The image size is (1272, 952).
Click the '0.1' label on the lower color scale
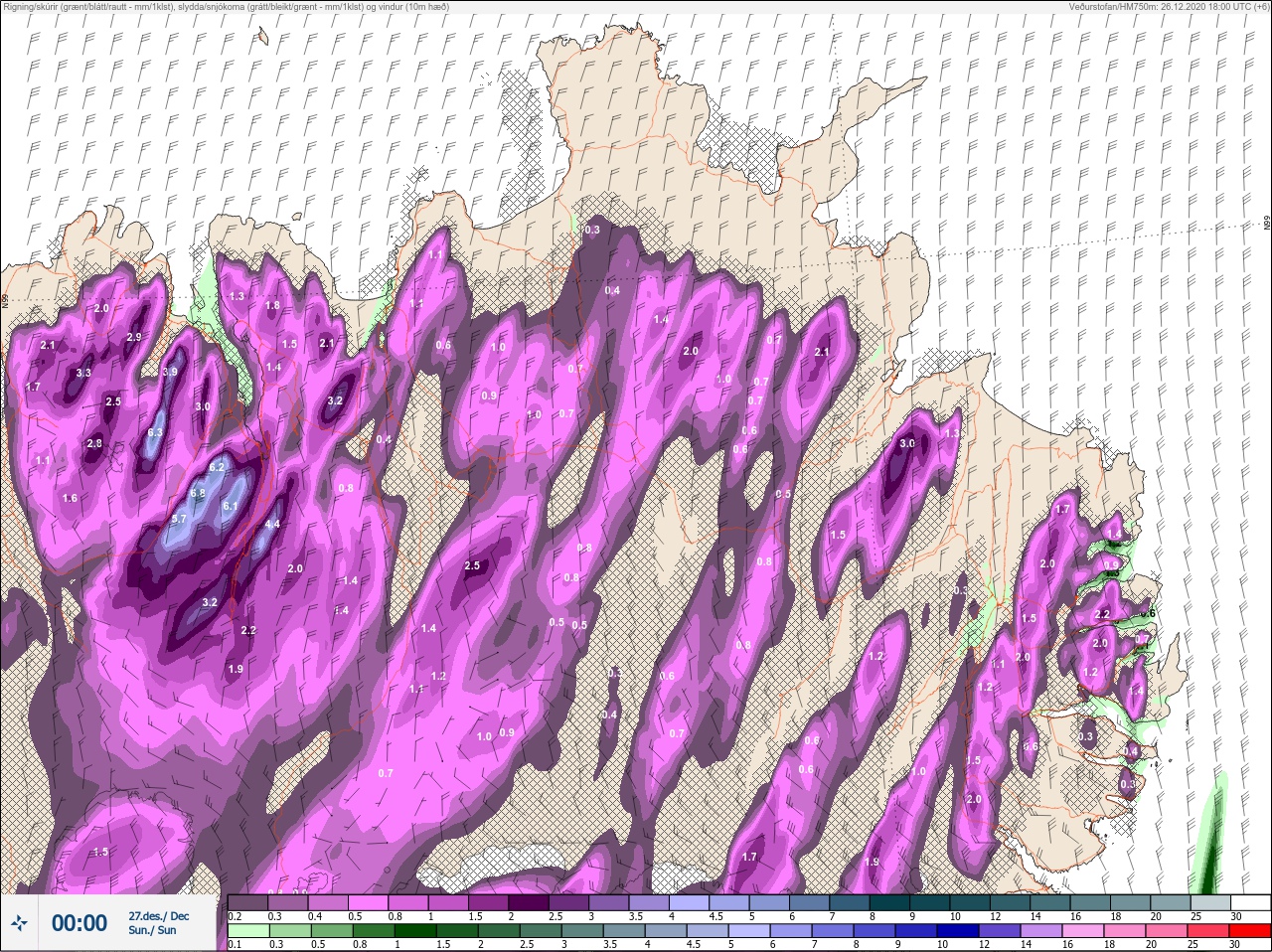(235, 944)
